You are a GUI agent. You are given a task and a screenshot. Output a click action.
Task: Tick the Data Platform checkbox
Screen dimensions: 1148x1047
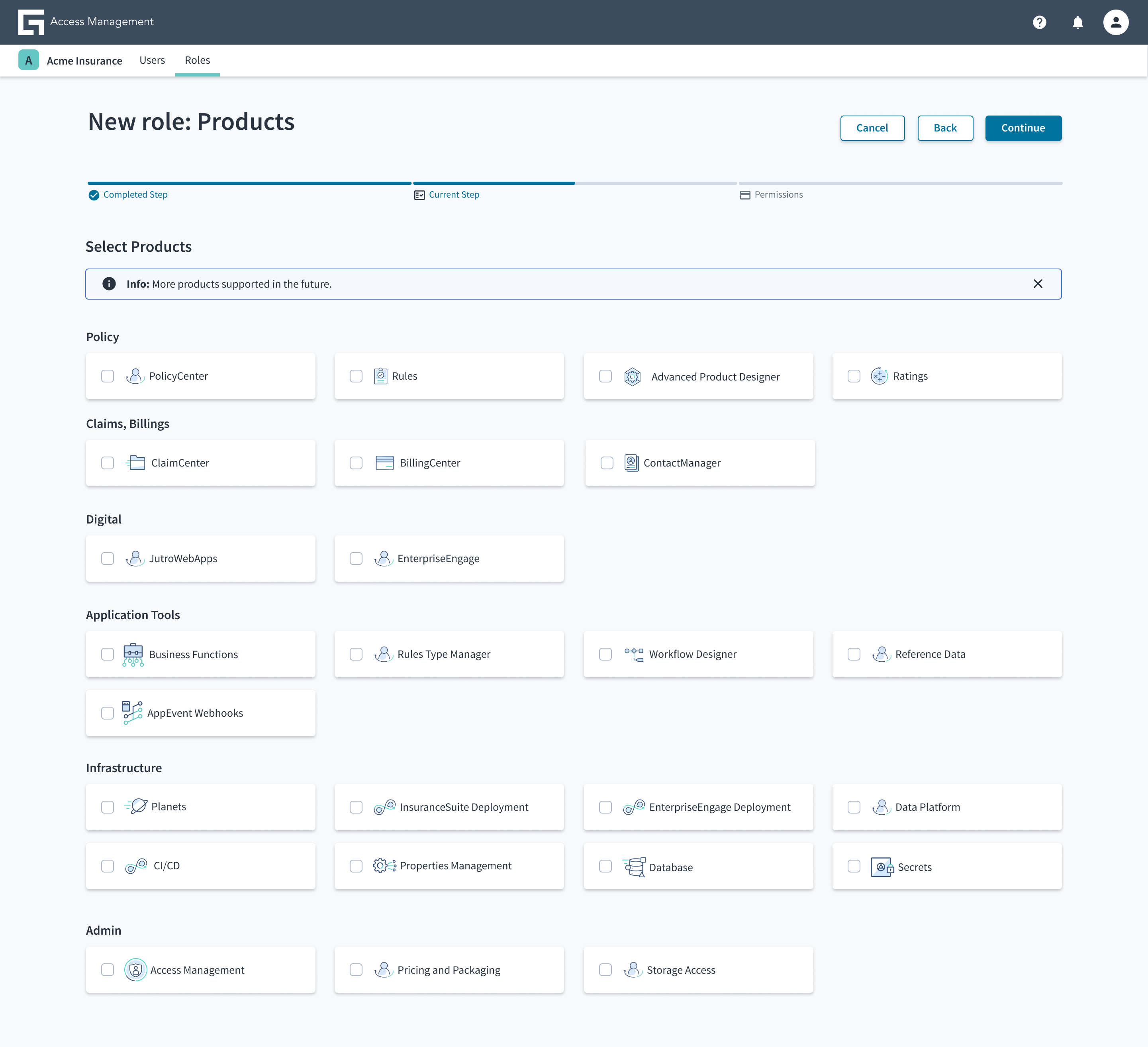click(854, 807)
